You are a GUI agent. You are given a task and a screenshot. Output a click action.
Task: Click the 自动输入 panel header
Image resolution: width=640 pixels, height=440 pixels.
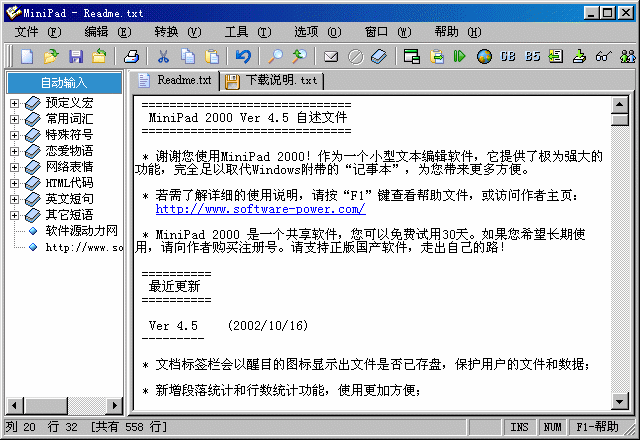coord(64,83)
